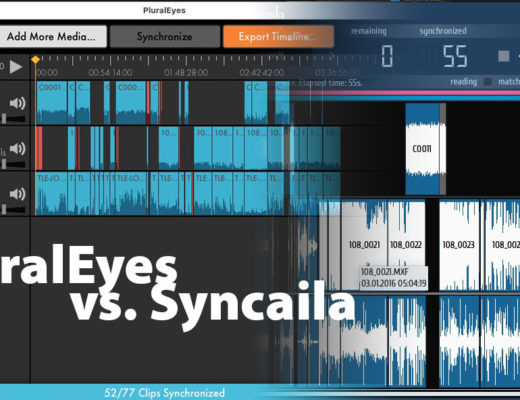Select the 108_0021 clip in Syncaila

[x=364, y=245]
